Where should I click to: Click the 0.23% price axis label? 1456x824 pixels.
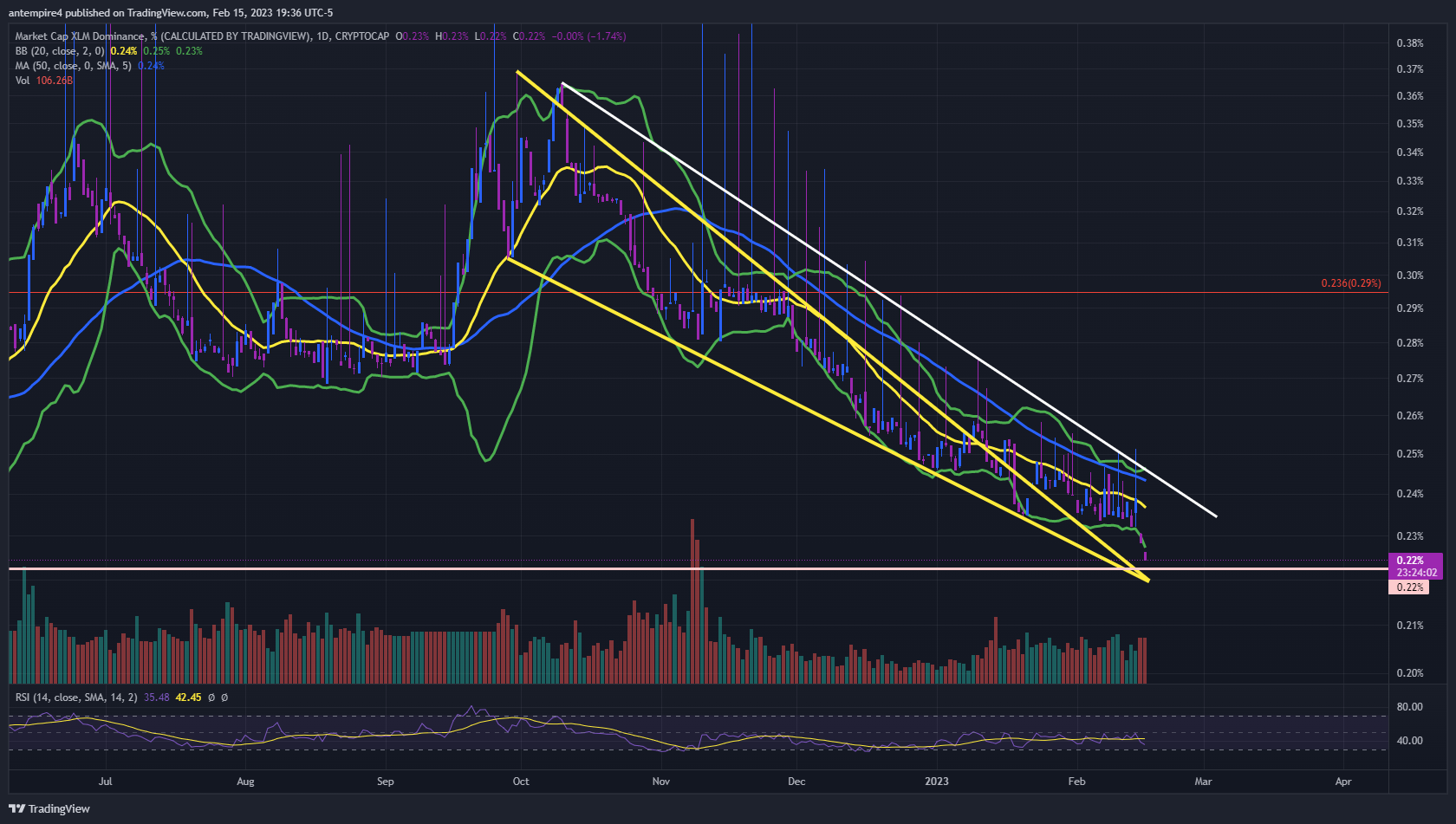[1410, 536]
